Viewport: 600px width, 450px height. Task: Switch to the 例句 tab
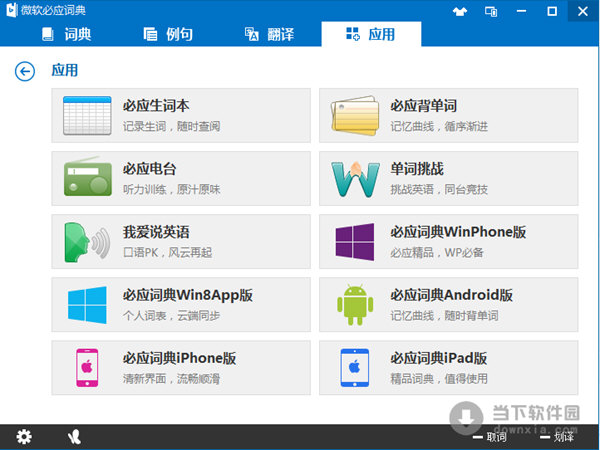pyautogui.click(x=168, y=34)
